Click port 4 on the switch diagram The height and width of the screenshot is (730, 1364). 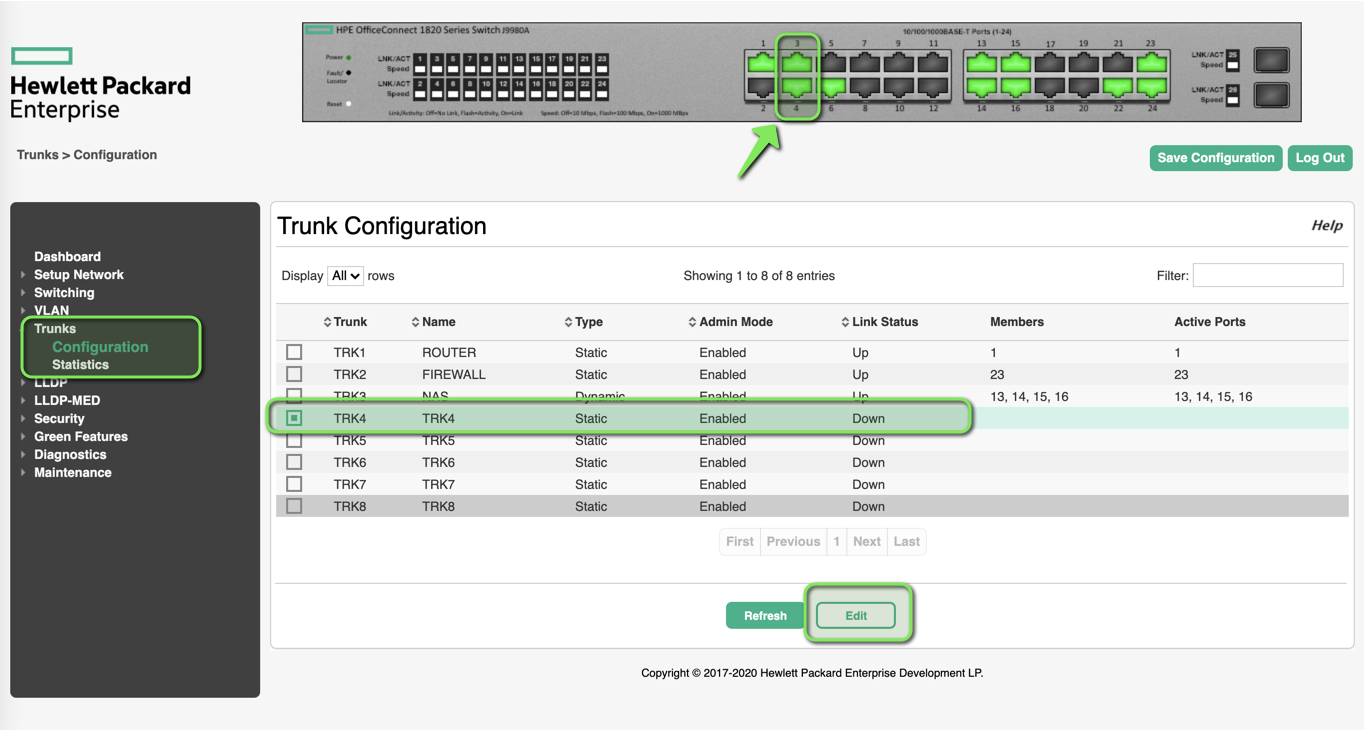tap(797, 87)
